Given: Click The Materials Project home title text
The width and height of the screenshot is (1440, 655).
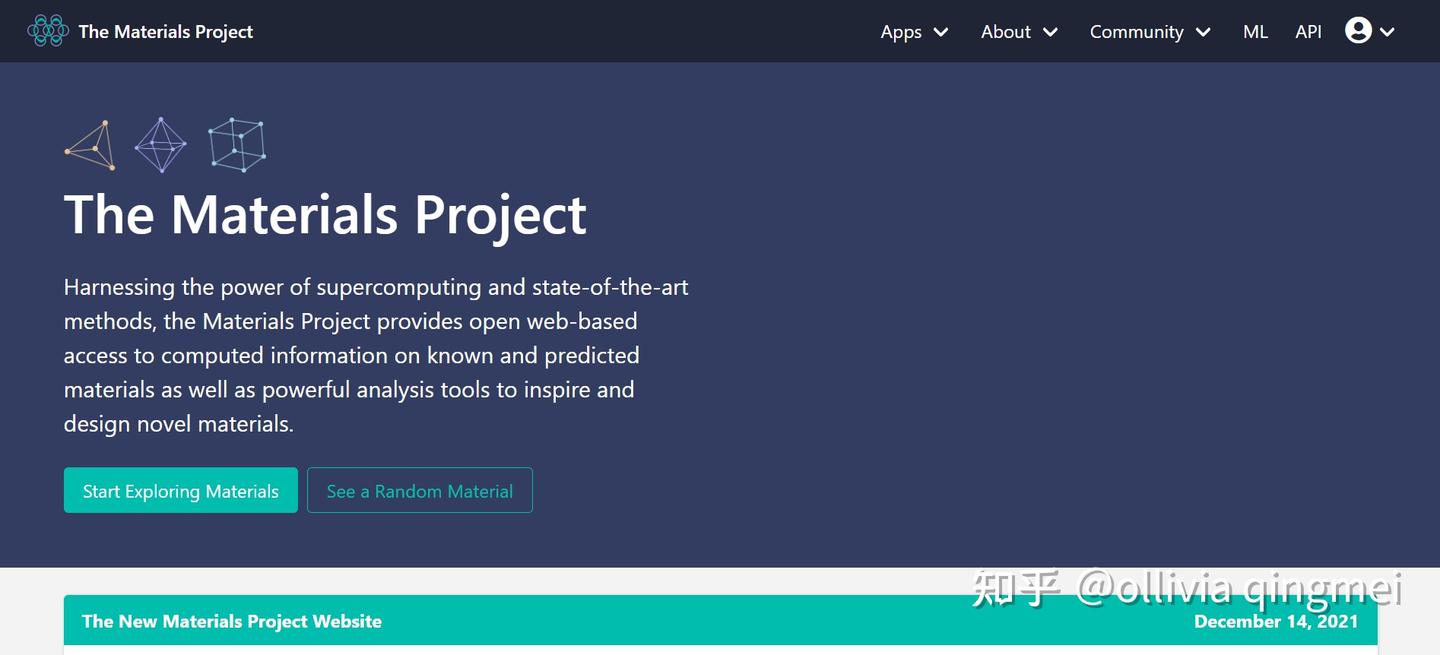Looking at the screenshot, I should pos(165,31).
